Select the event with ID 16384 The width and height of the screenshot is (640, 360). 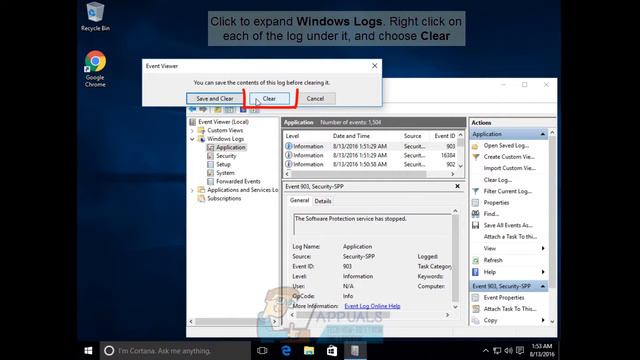click(x=370, y=155)
